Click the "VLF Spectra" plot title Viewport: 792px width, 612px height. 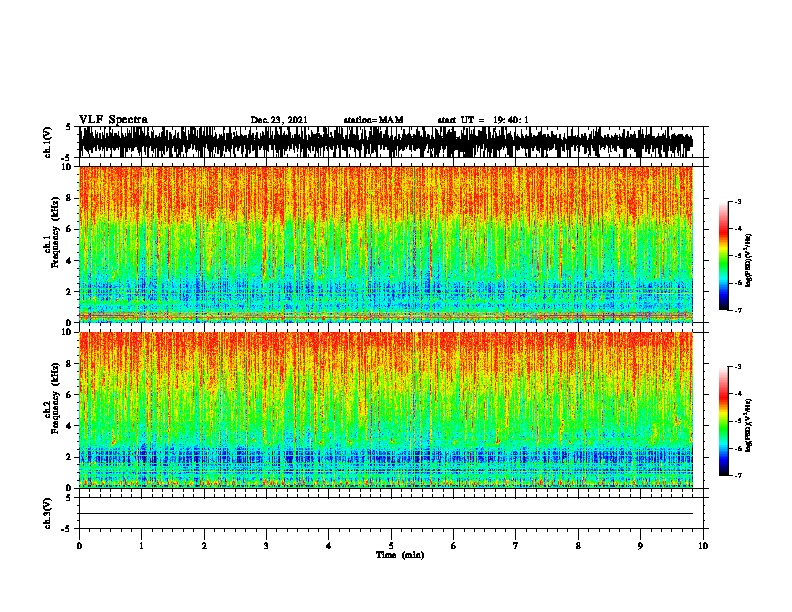tap(113, 120)
